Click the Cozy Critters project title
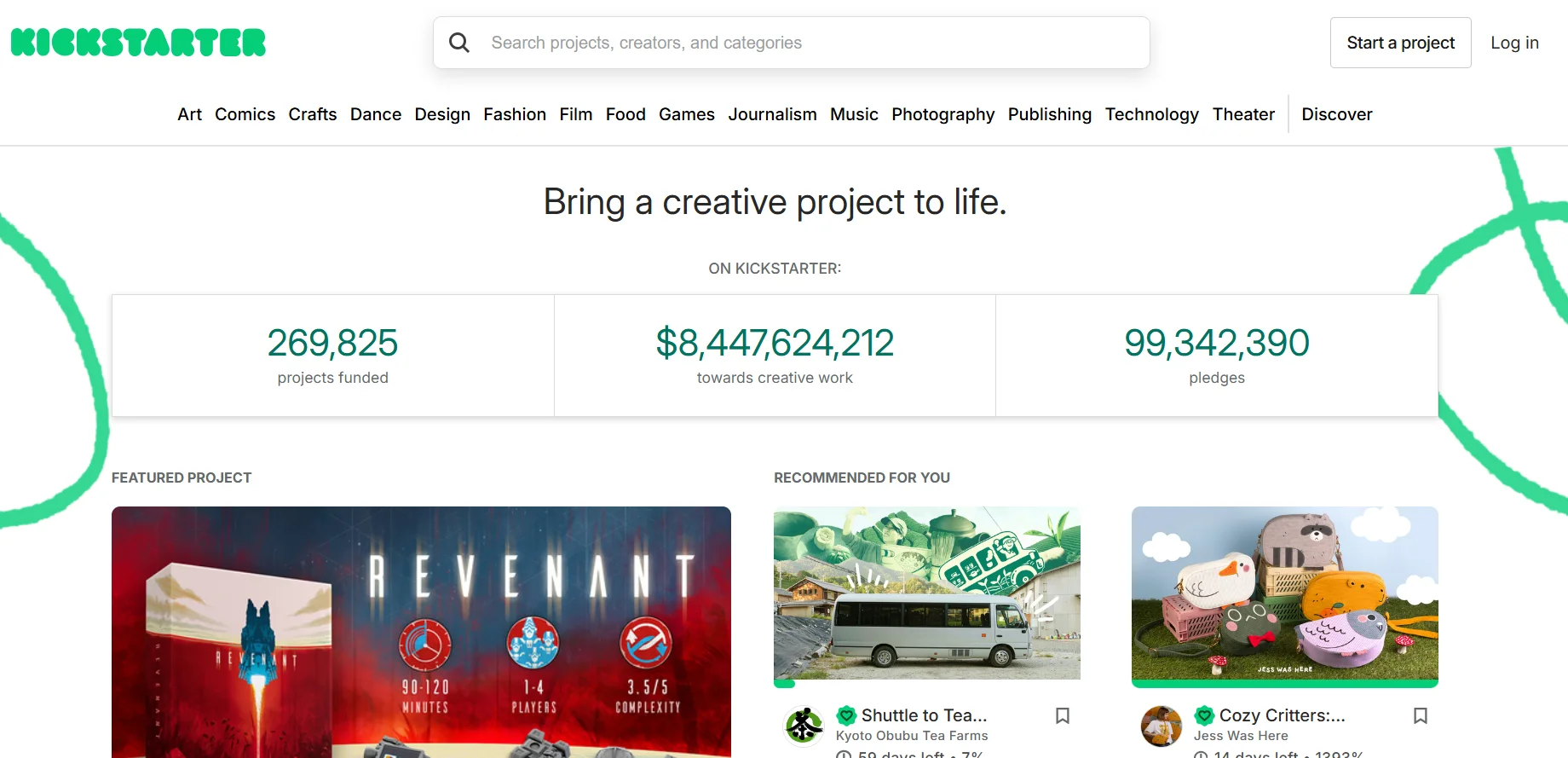The image size is (1568, 758). coord(1282,715)
